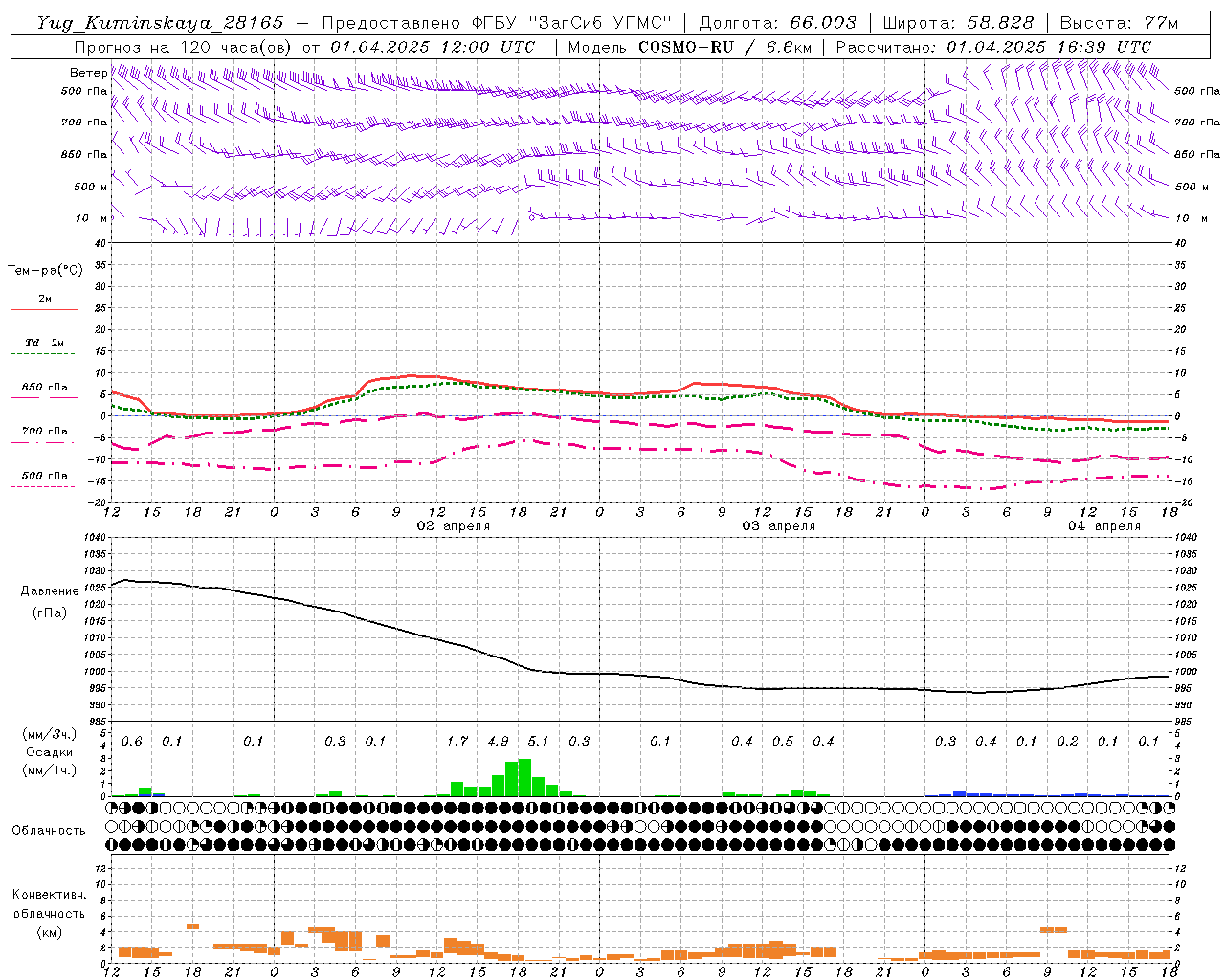Click the '04 апреля' date label

pyautogui.click(x=1104, y=526)
